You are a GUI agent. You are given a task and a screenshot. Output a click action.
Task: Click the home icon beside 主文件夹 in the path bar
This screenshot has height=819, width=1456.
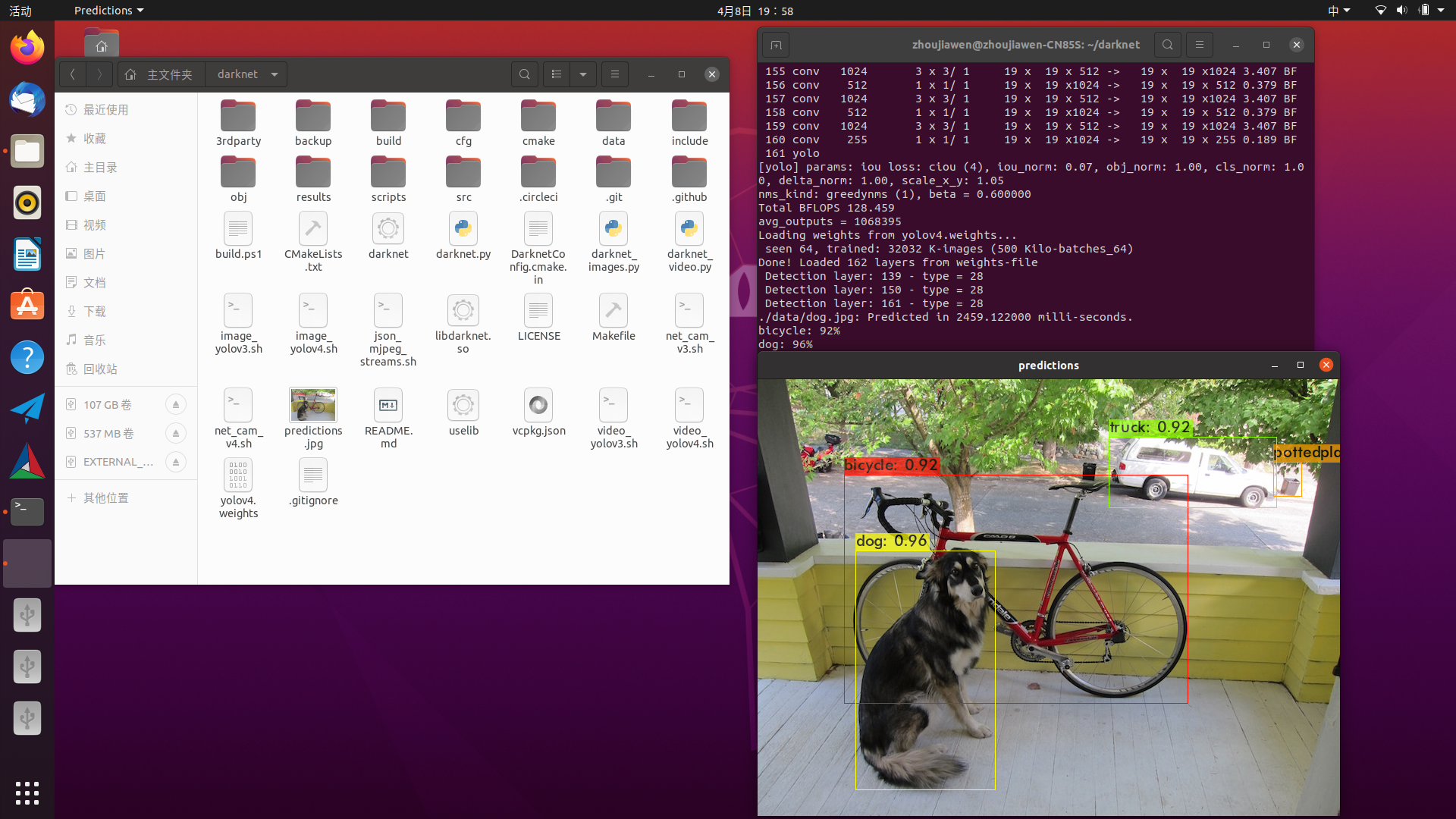click(x=130, y=74)
